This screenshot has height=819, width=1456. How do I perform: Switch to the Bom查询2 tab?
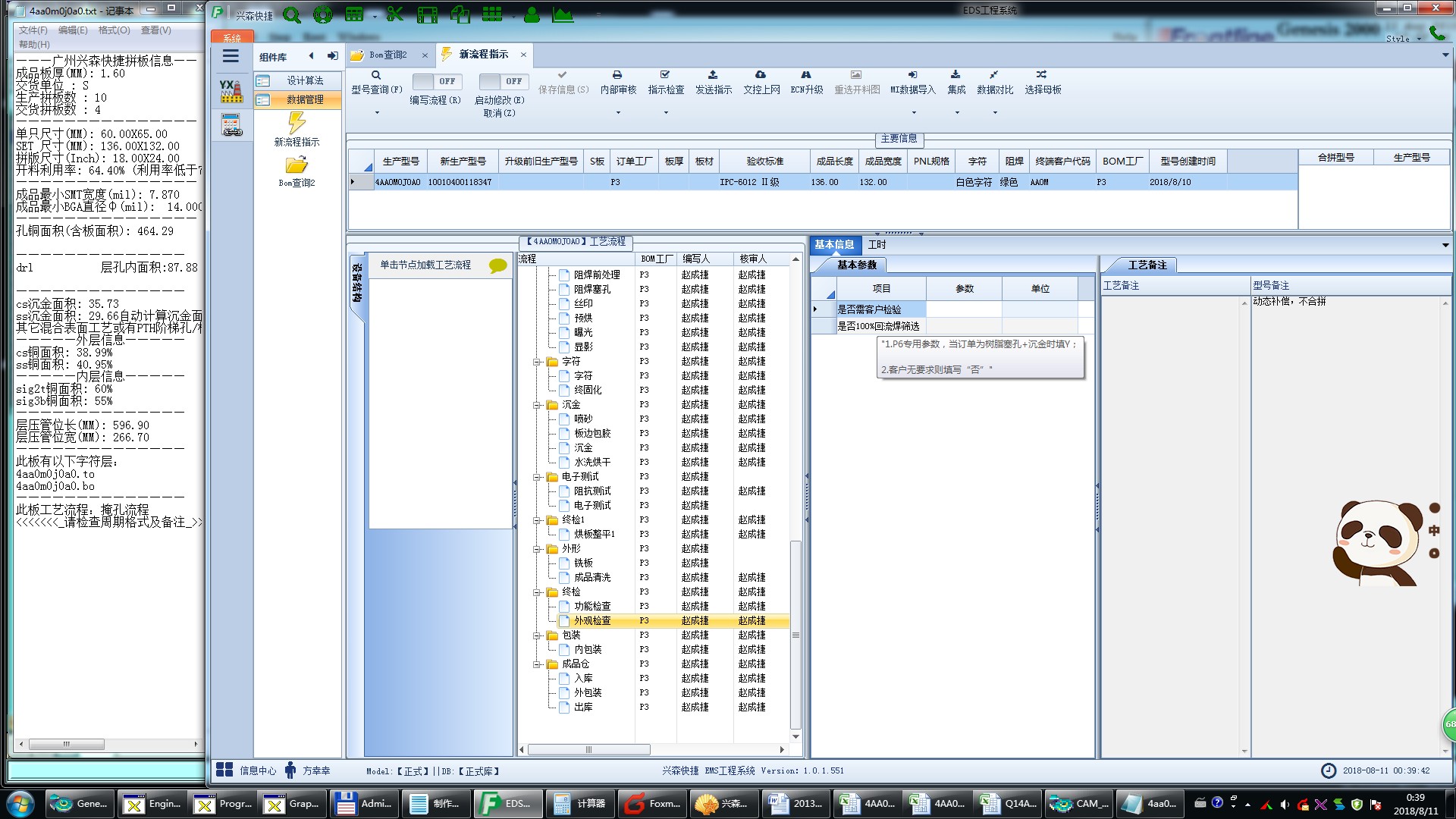point(388,55)
